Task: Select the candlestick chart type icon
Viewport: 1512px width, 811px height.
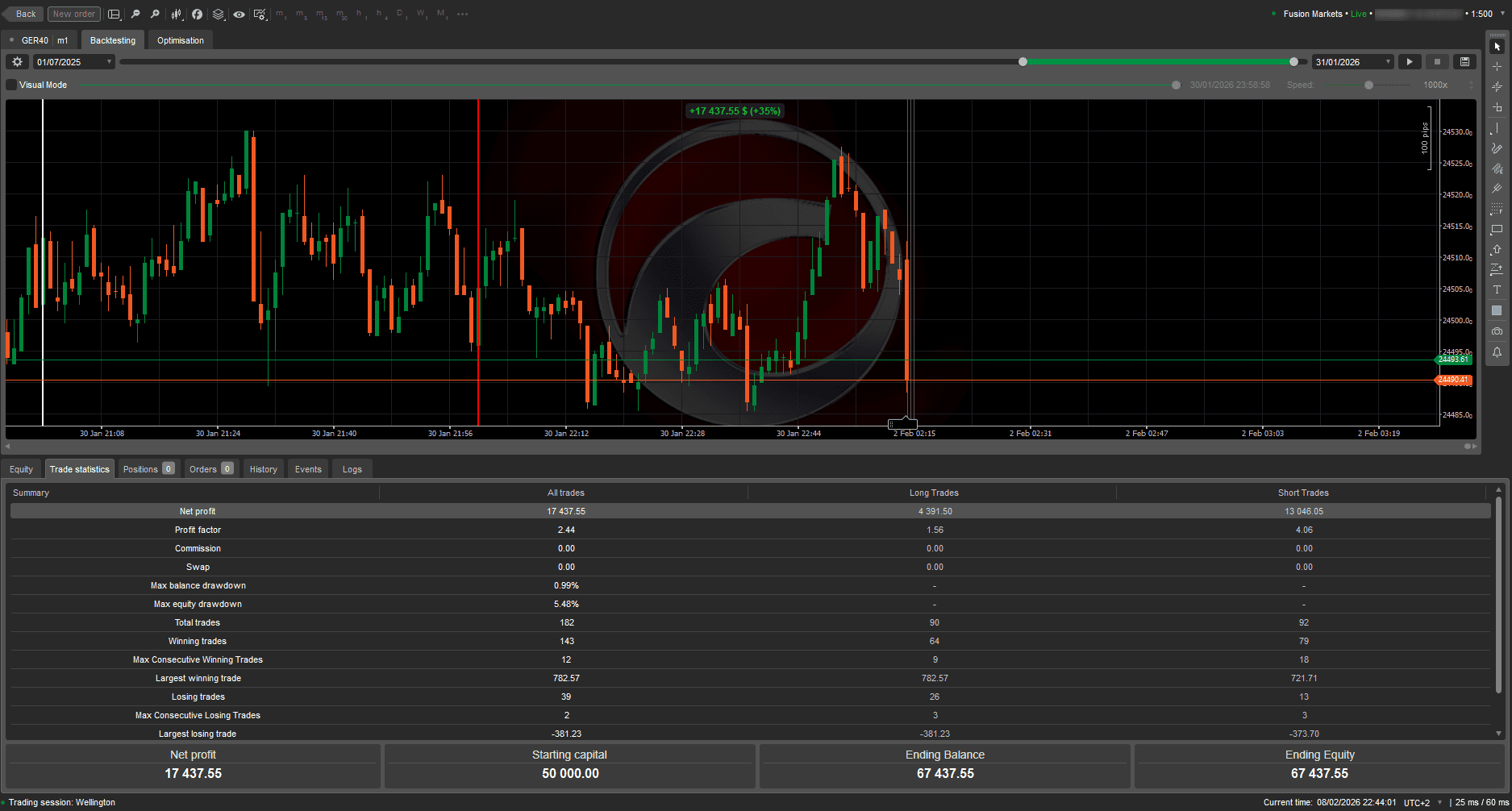Action: pos(176,14)
